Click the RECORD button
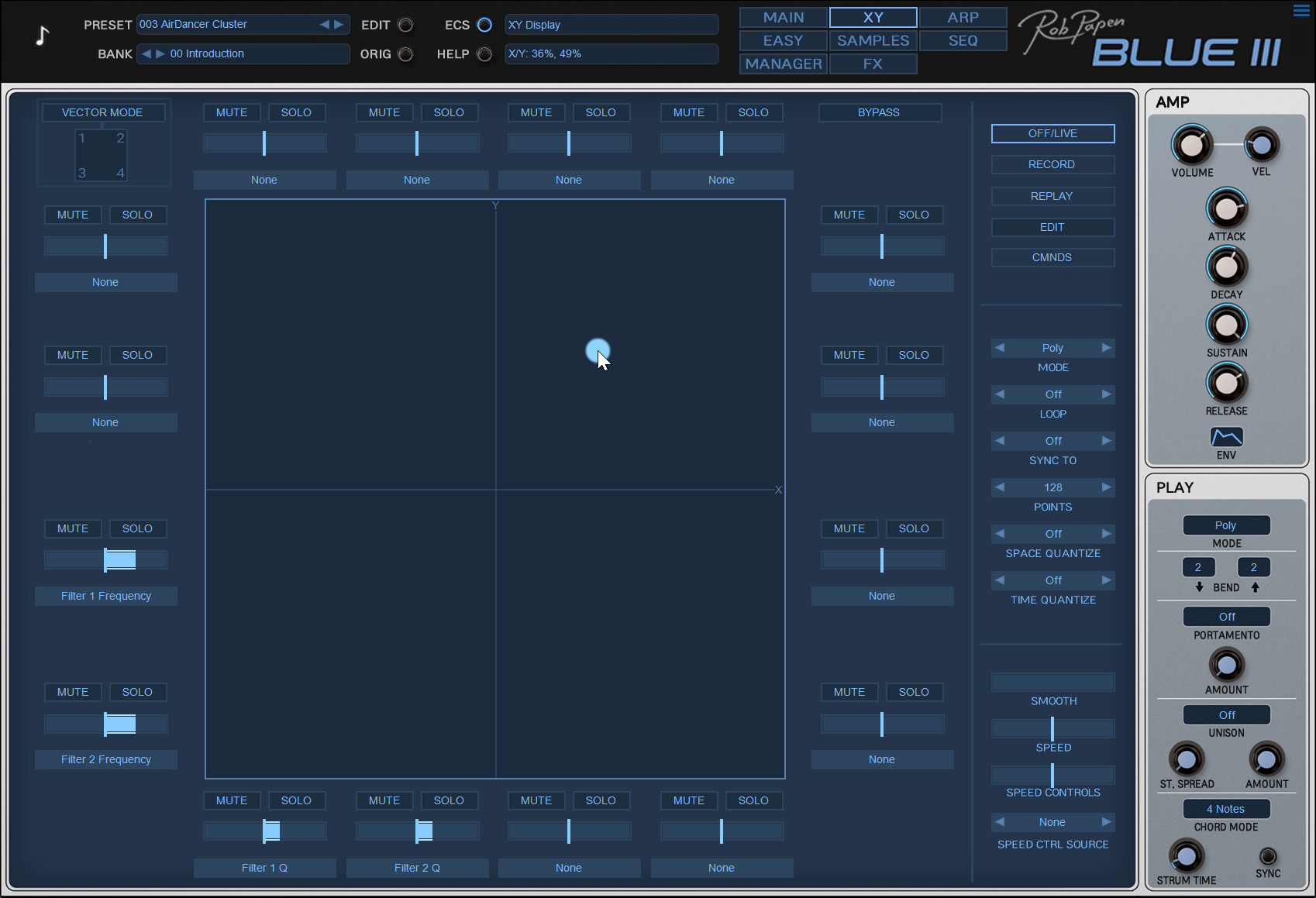This screenshot has height=898, width=1316. 1052,164
